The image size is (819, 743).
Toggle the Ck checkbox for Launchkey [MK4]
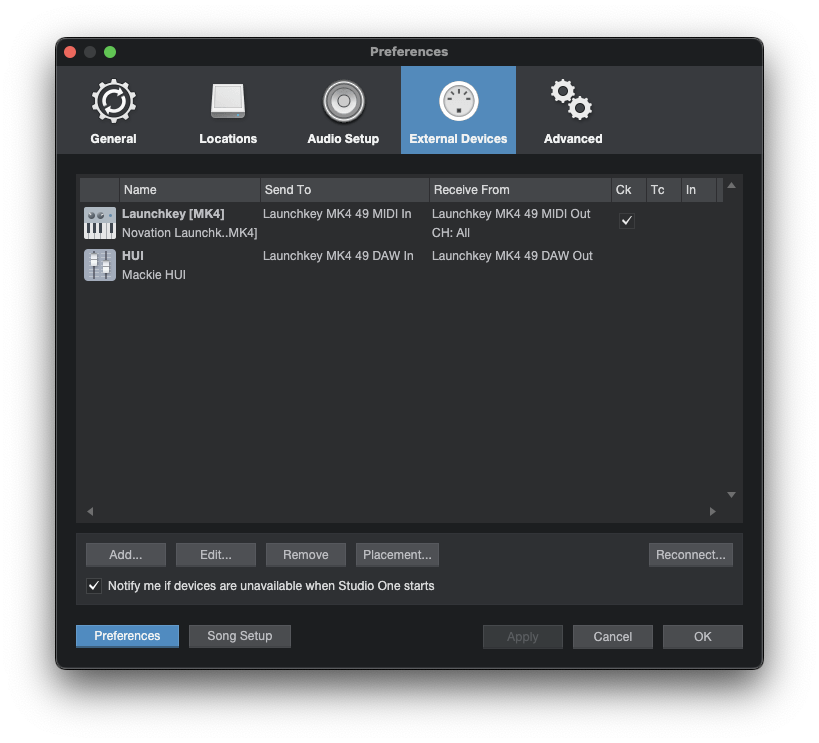point(627,221)
